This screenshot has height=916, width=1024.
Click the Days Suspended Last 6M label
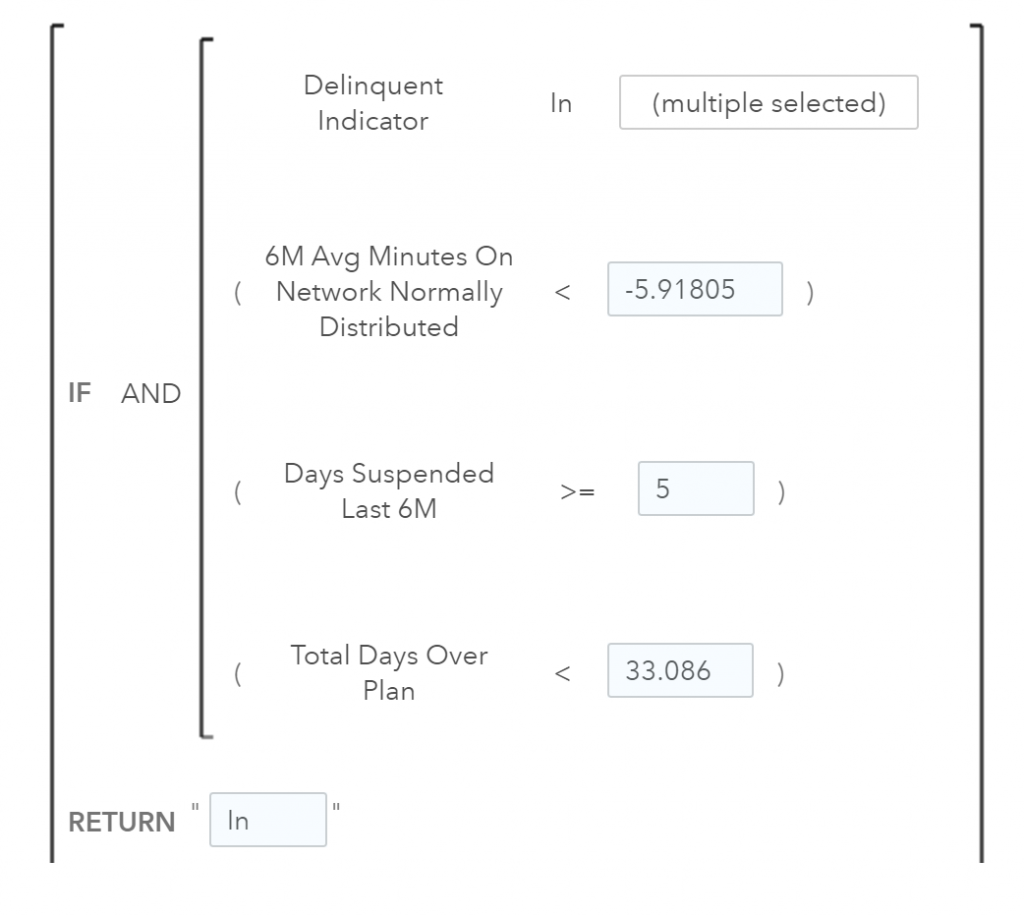tap(388, 490)
